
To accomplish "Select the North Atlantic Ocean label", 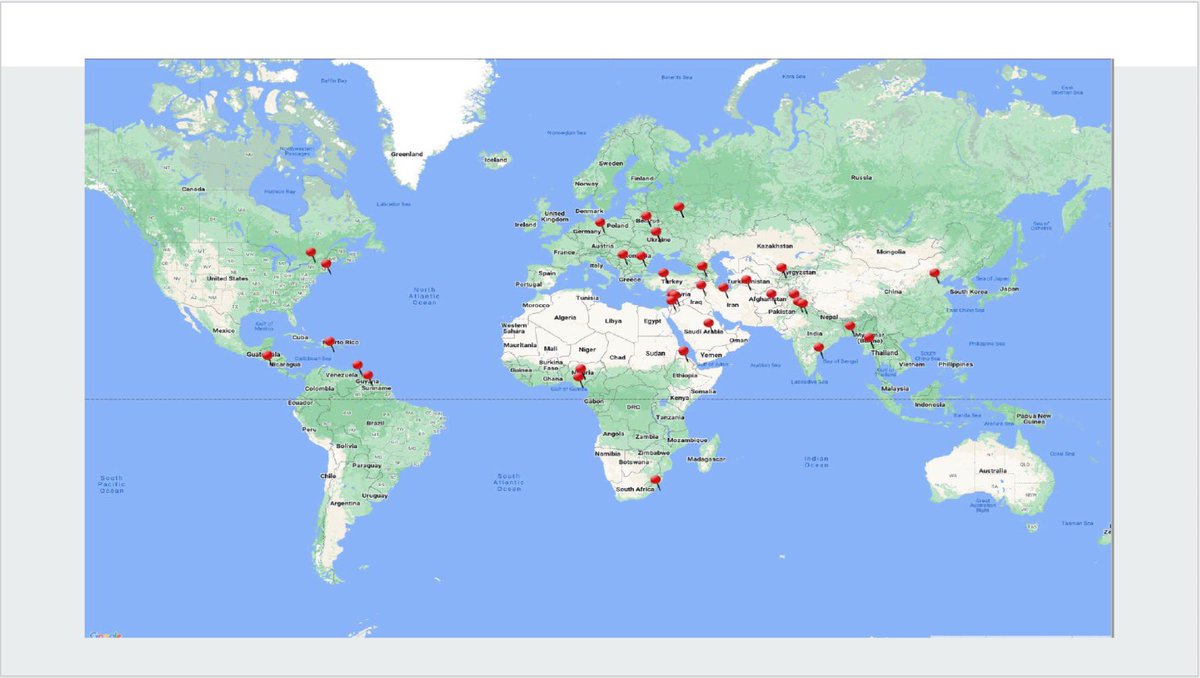I will (x=425, y=295).
